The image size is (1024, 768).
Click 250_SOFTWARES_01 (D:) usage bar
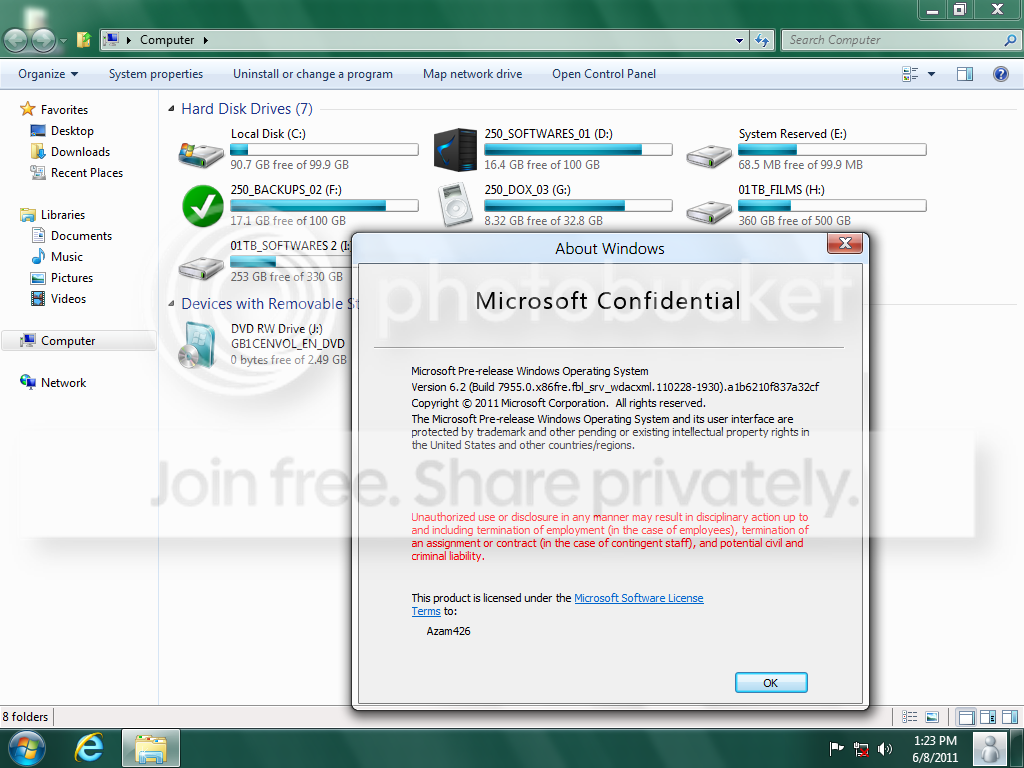point(578,150)
